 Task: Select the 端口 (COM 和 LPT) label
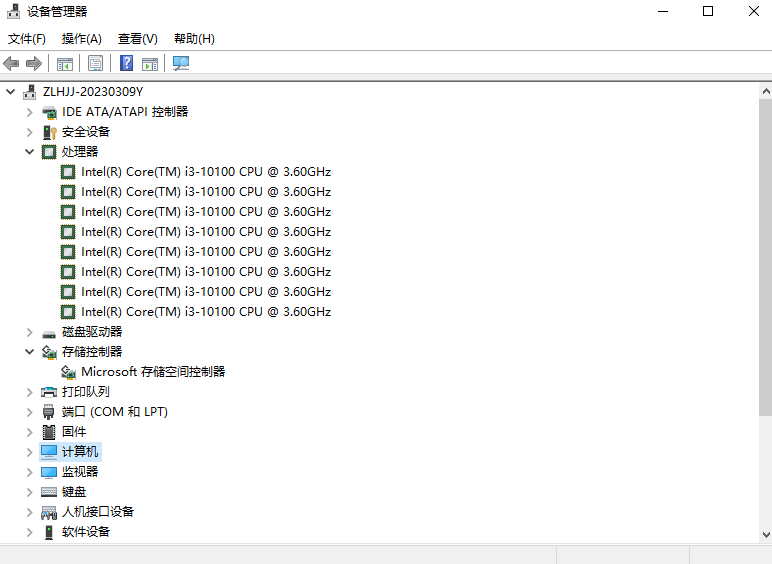(x=115, y=412)
